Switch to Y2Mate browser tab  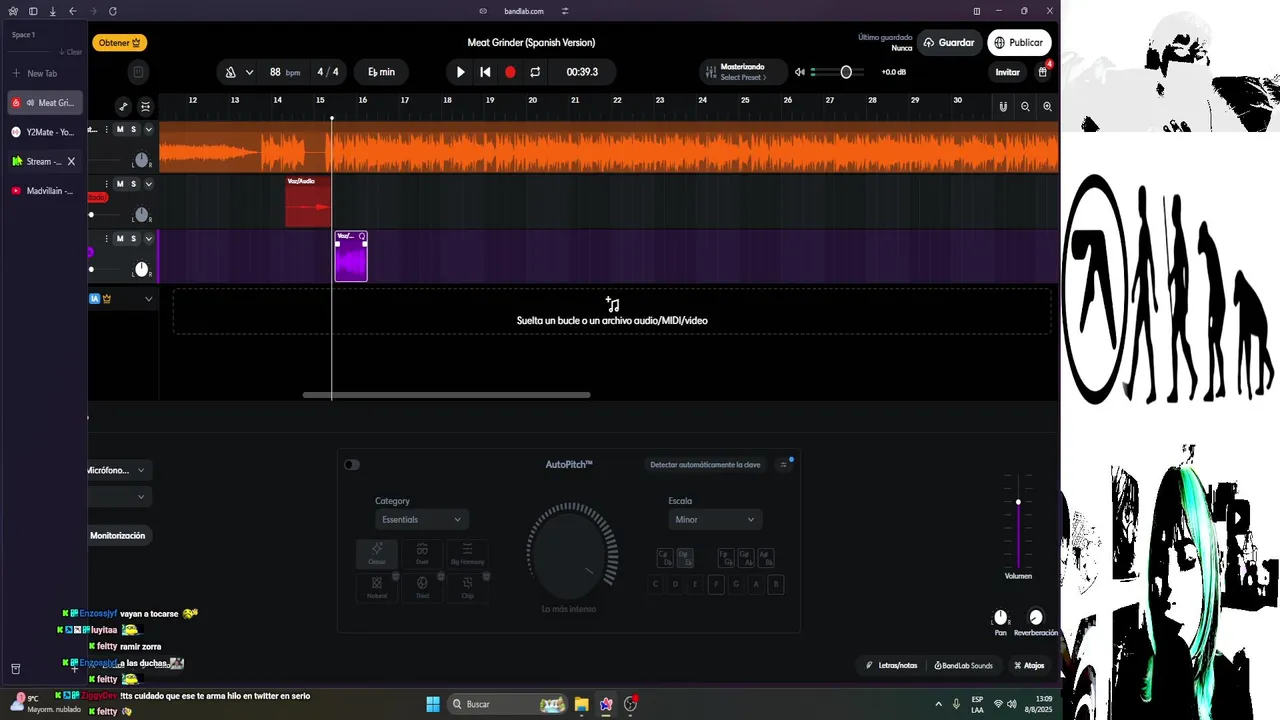45,132
